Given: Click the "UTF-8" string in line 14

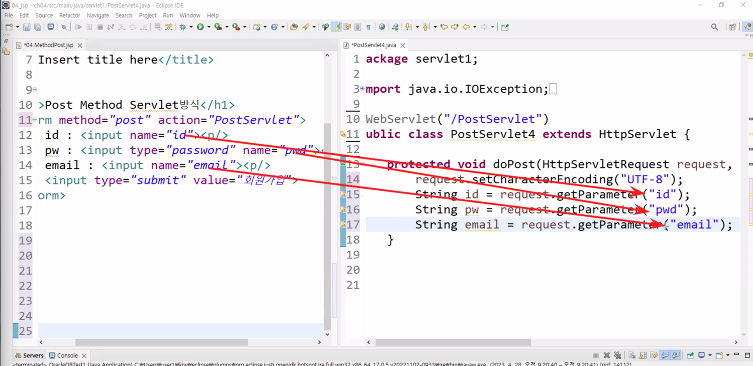Looking at the screenshot, I should pos(645,180).
